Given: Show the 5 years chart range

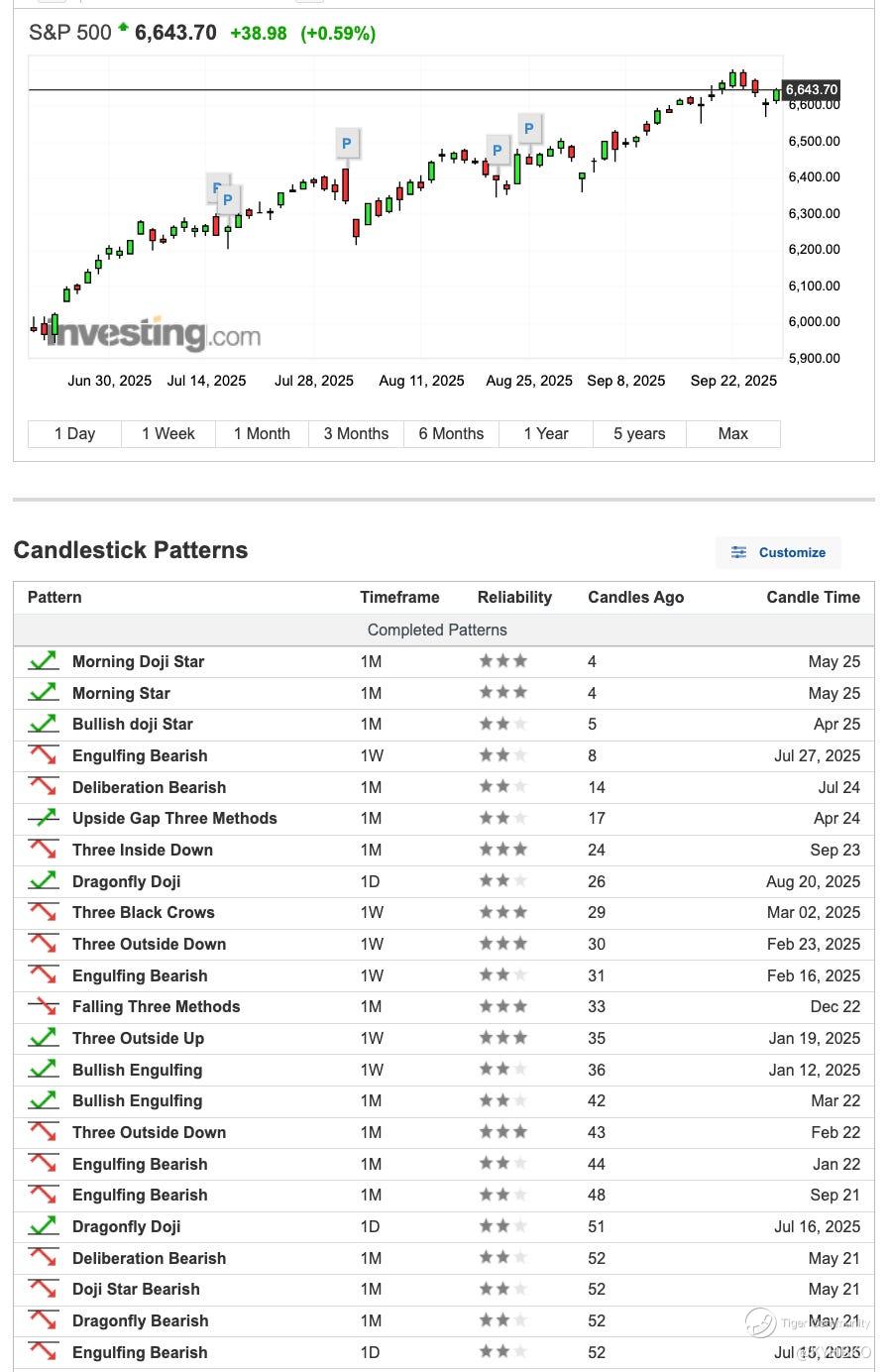Looking at the screenshot, I should (x=639, y=433).
